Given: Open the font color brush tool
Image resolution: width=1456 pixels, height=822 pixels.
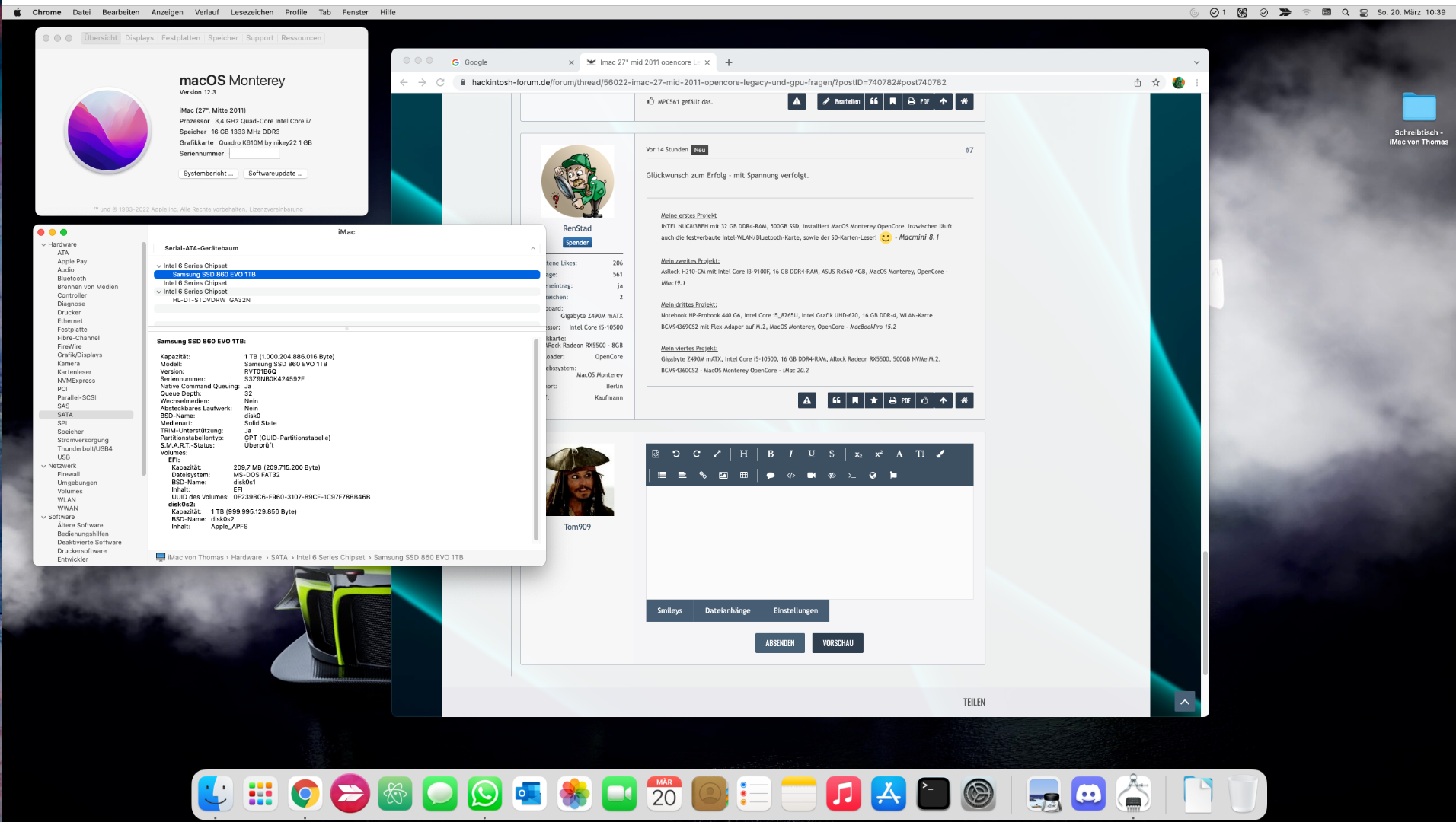Looking at the screenshot, I should coord(940,454).
